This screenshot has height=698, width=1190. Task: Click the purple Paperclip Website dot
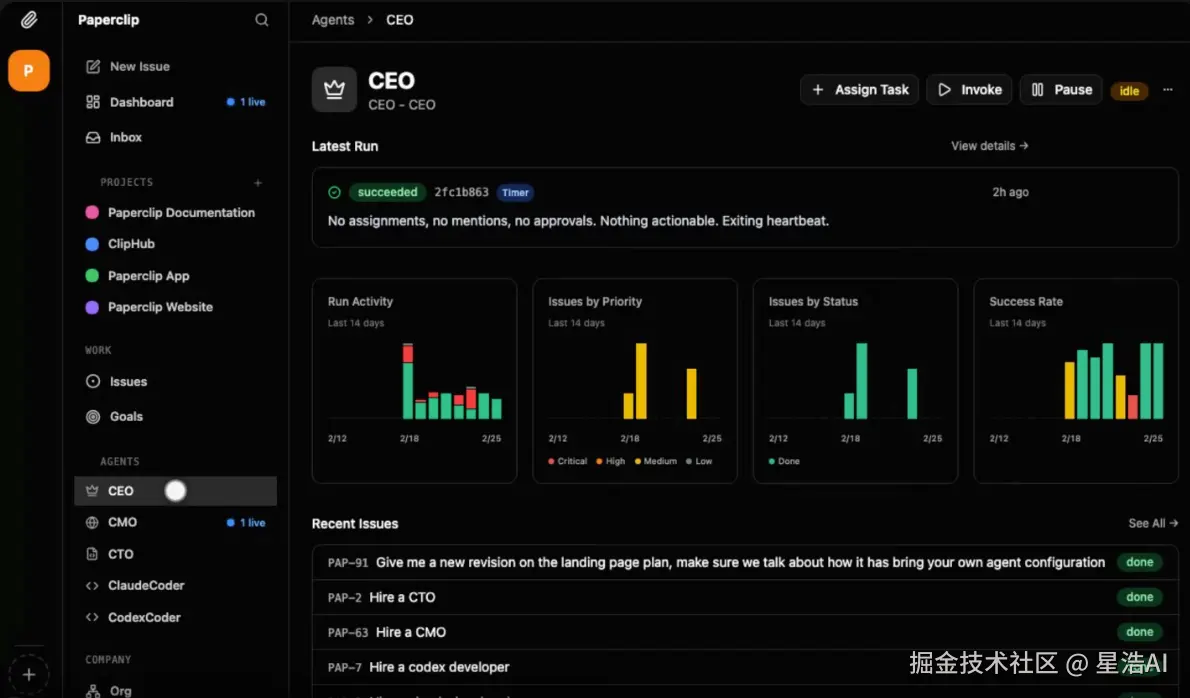tap(92, 307)
